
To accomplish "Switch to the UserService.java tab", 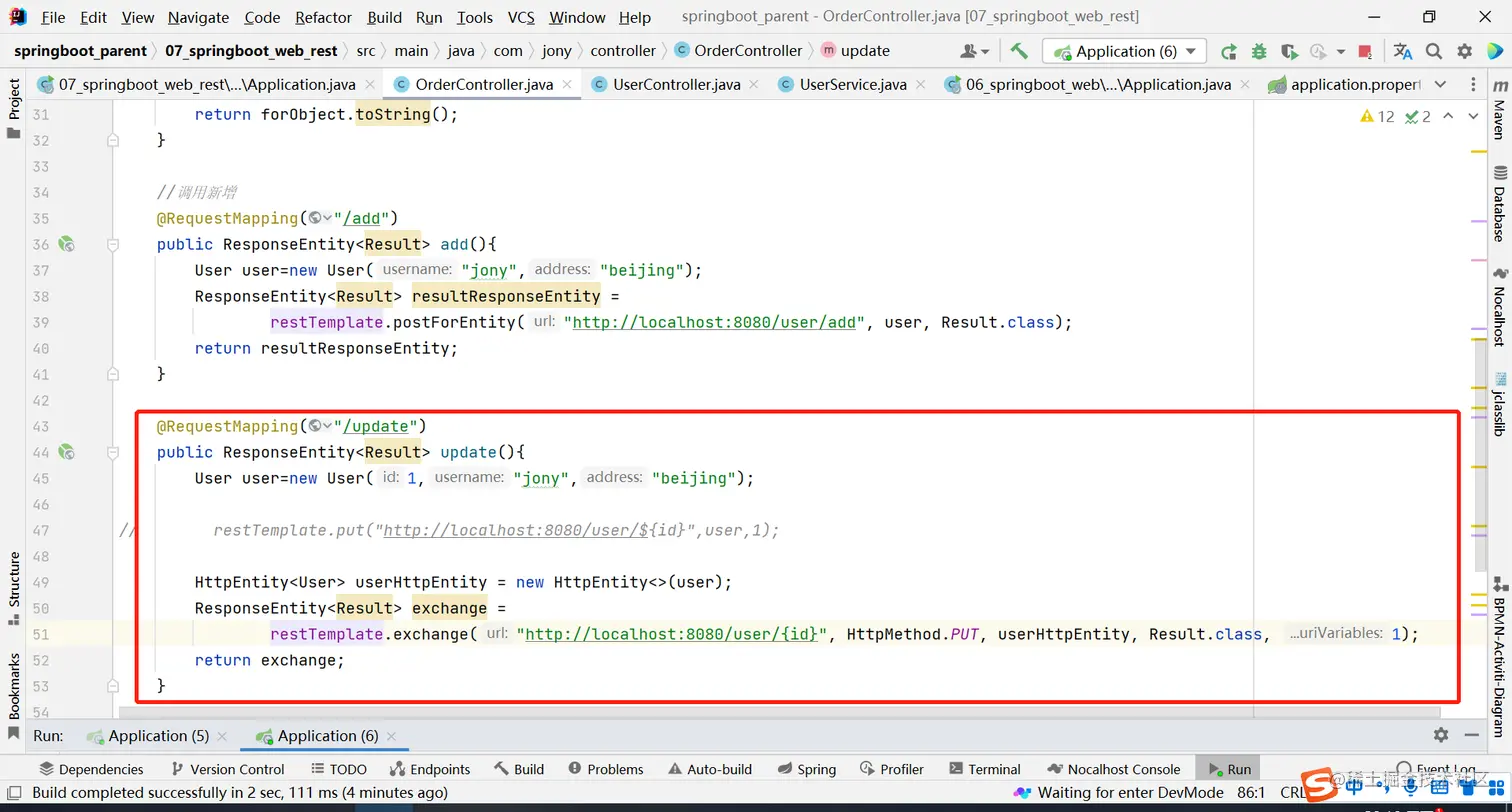I will tap(852, 85).
